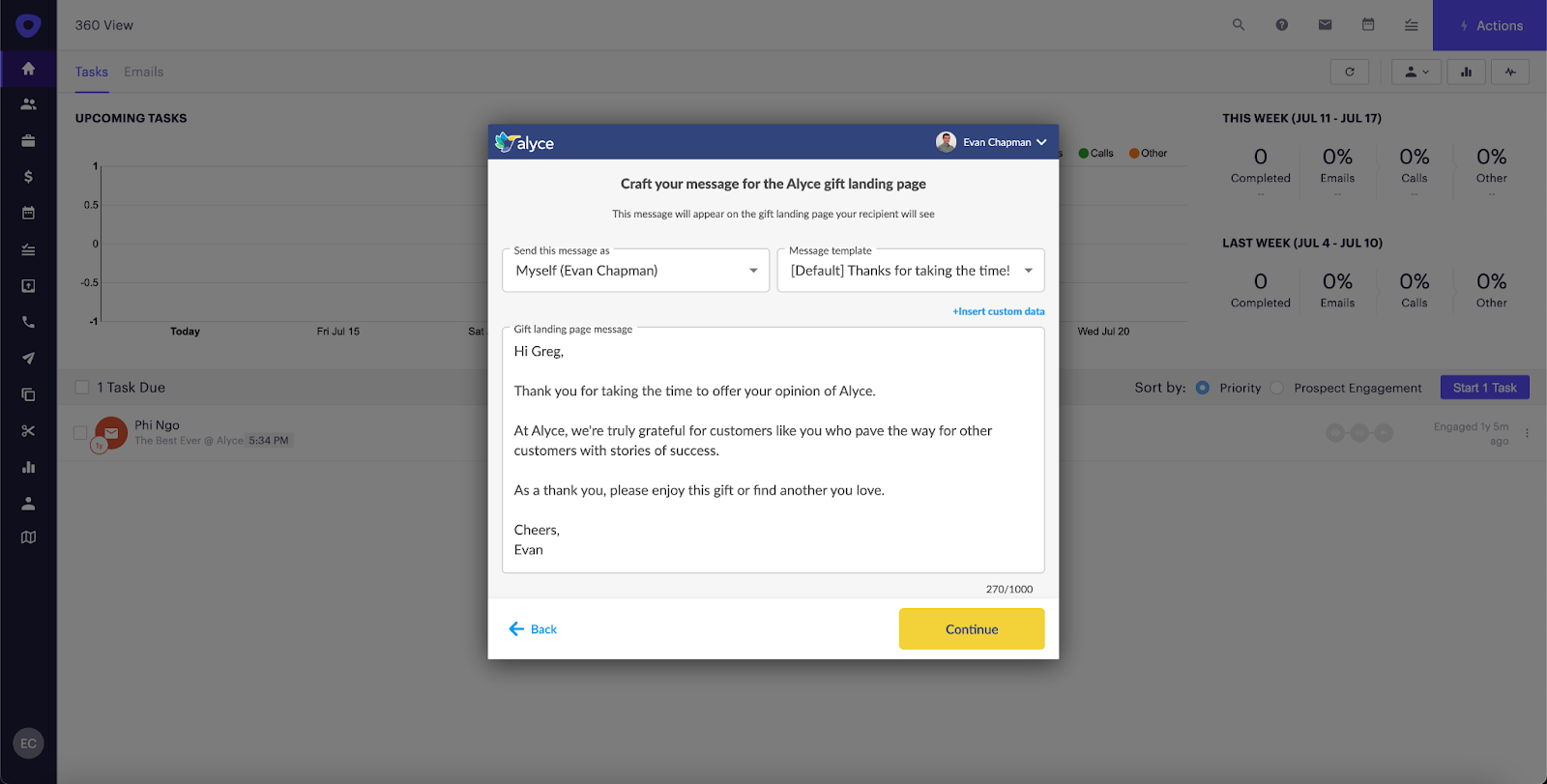Viewport: 1547px width, 784px height.
Task: Open the Message template dropdown
Action: click(911, 271)
